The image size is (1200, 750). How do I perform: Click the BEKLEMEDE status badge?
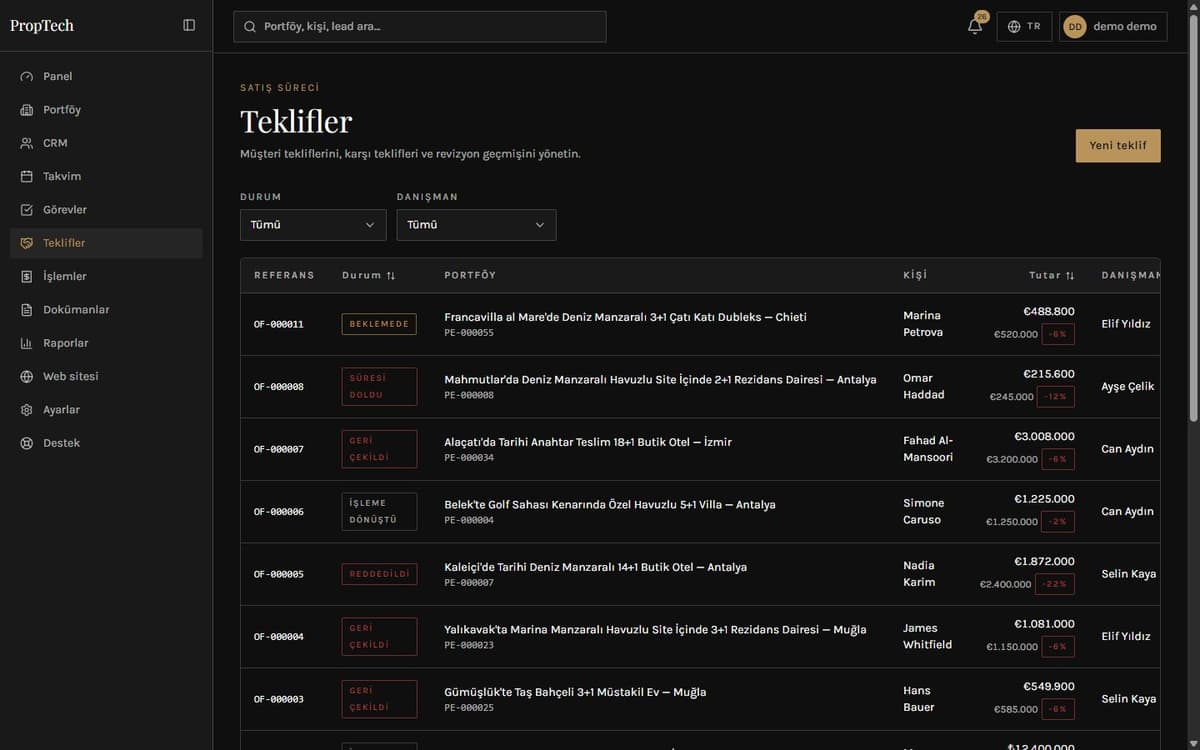379,324
